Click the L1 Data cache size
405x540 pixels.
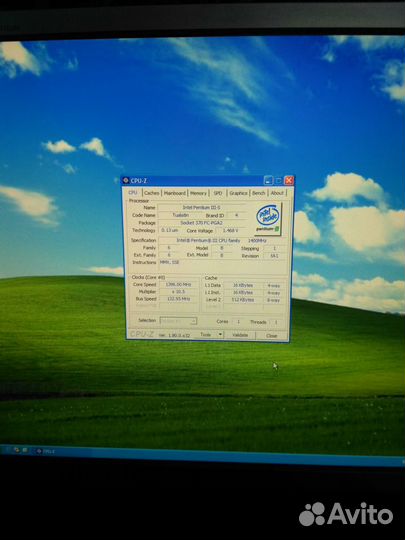pyautogui.click(x=243, y=285)
